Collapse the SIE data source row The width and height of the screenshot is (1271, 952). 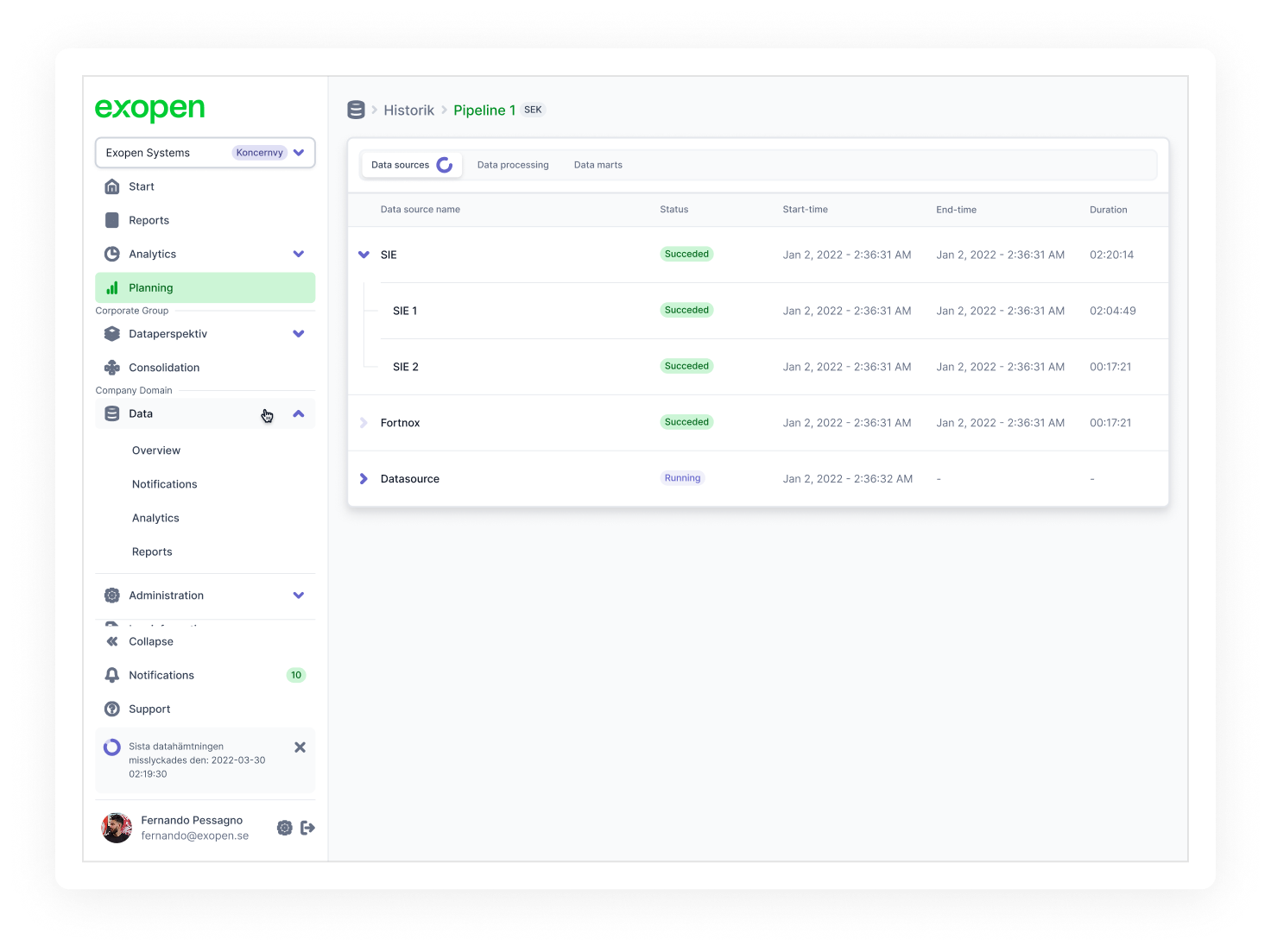(x=364, y=255)
